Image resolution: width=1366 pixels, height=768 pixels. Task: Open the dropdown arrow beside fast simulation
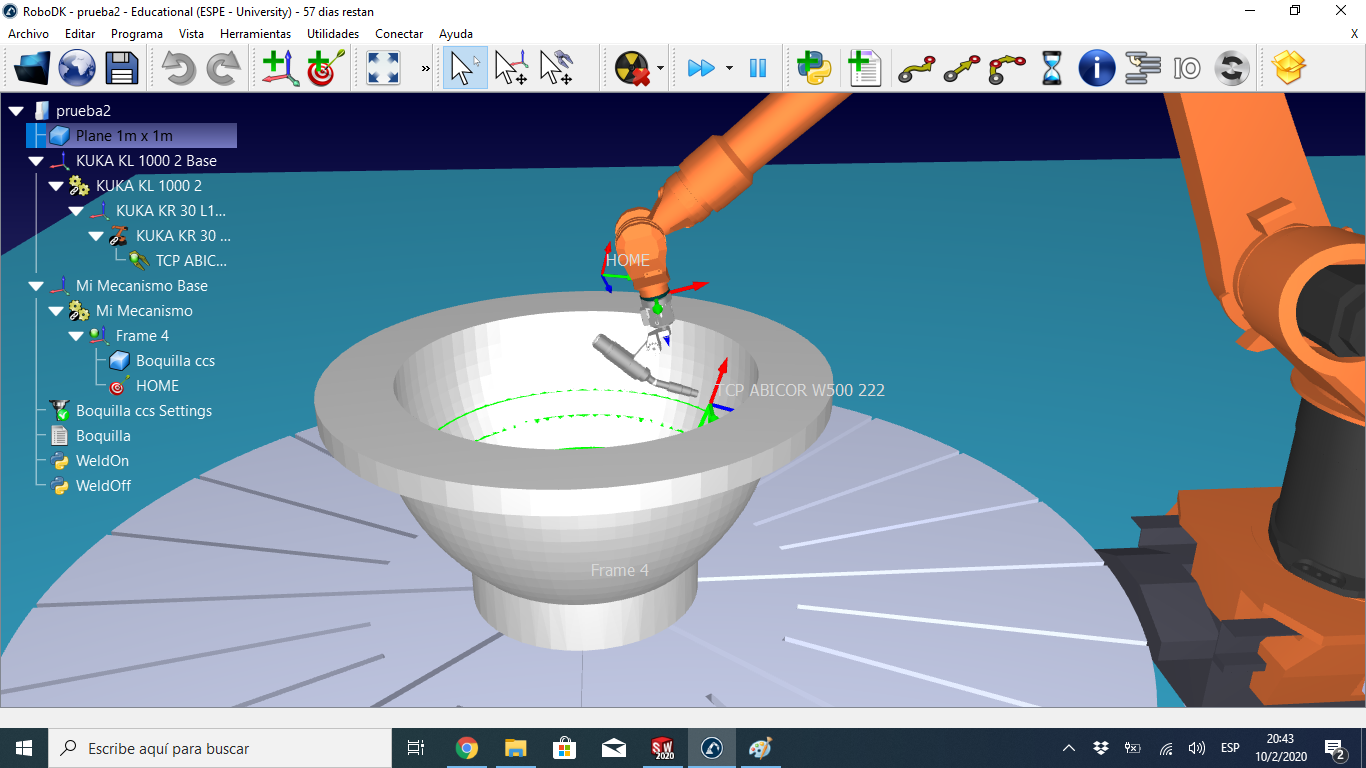[x=729, y=68]
